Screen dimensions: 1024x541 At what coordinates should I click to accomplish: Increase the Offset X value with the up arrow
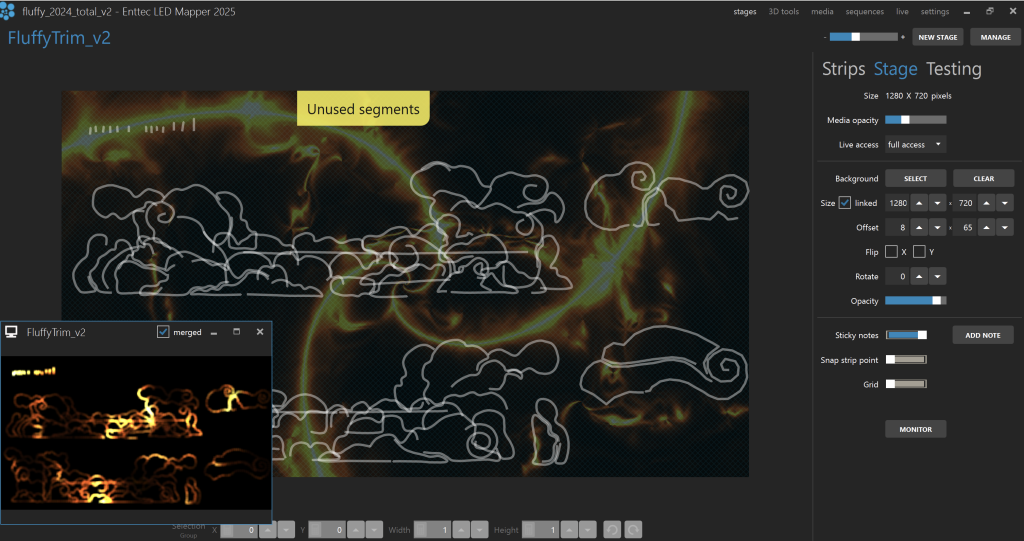pos(919,228)
